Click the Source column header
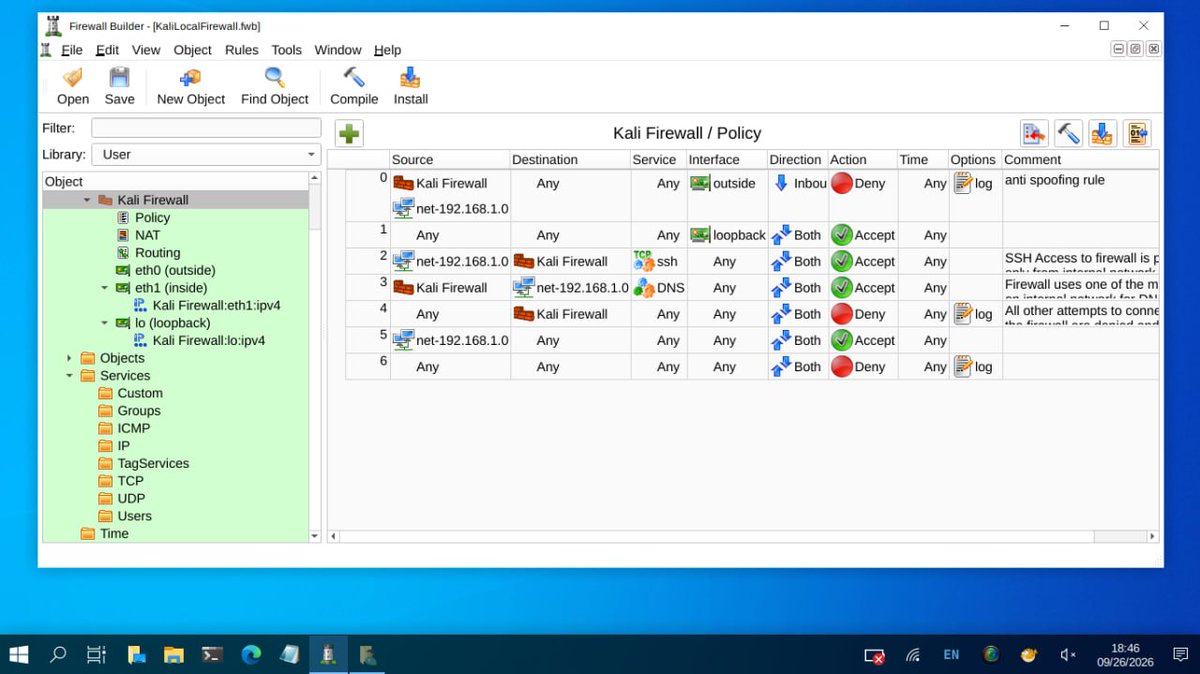Image resolution: width=1200 pixels, height=674 pixels. click(x=449, y=159)
